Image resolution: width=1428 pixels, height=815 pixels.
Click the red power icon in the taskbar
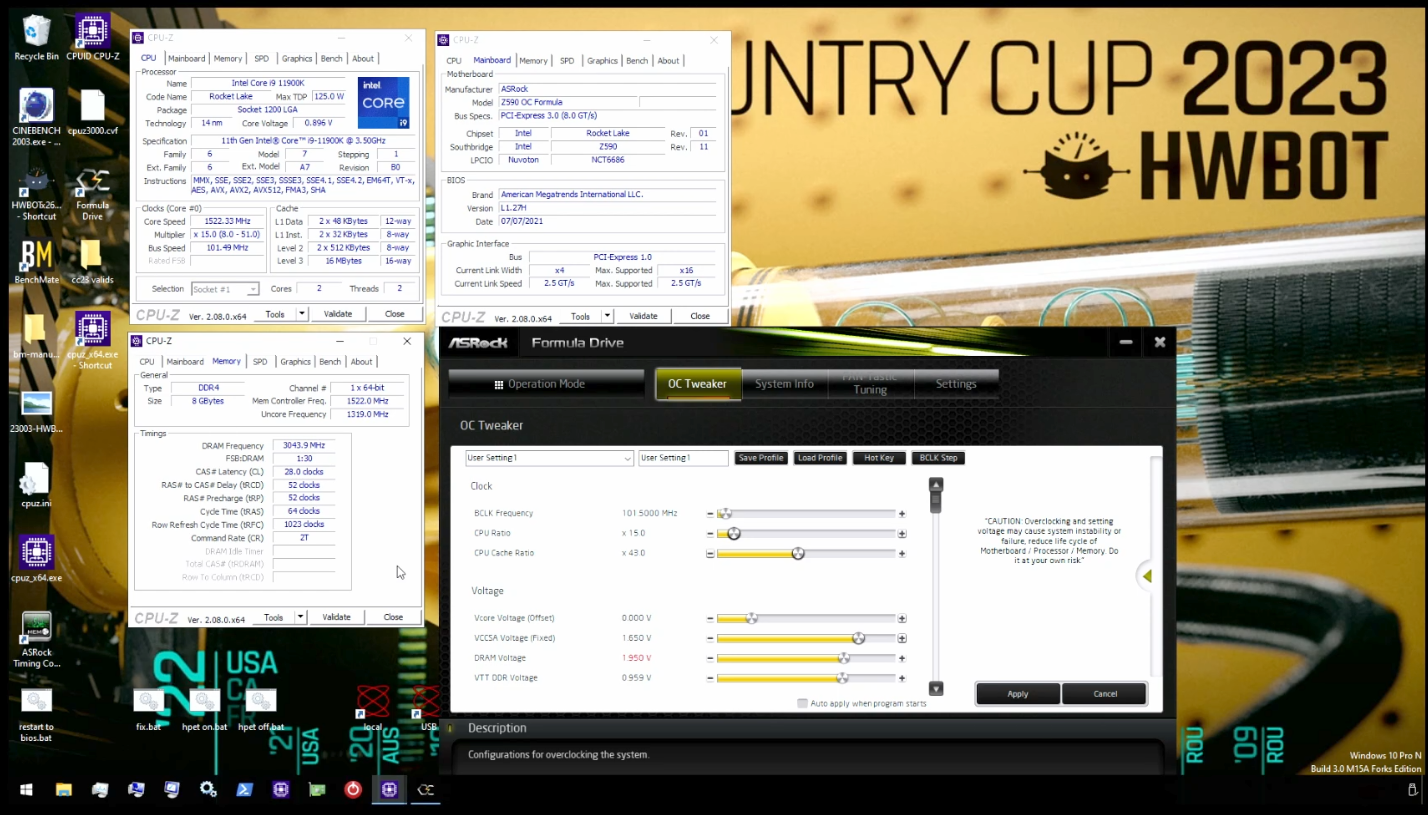pos(352,790)
